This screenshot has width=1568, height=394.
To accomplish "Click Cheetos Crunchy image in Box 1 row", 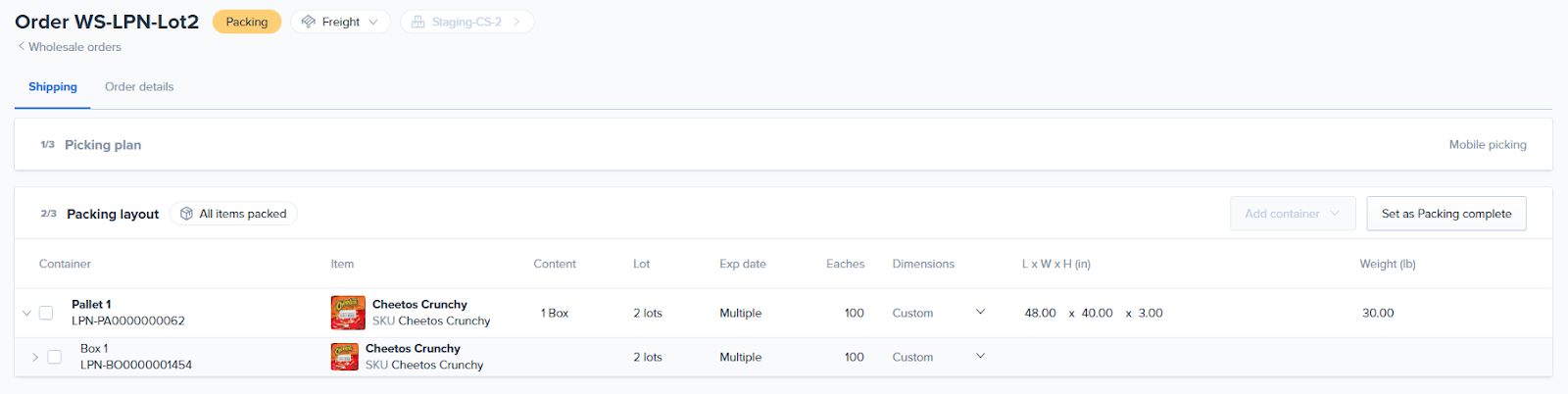I will pos(344,357).
